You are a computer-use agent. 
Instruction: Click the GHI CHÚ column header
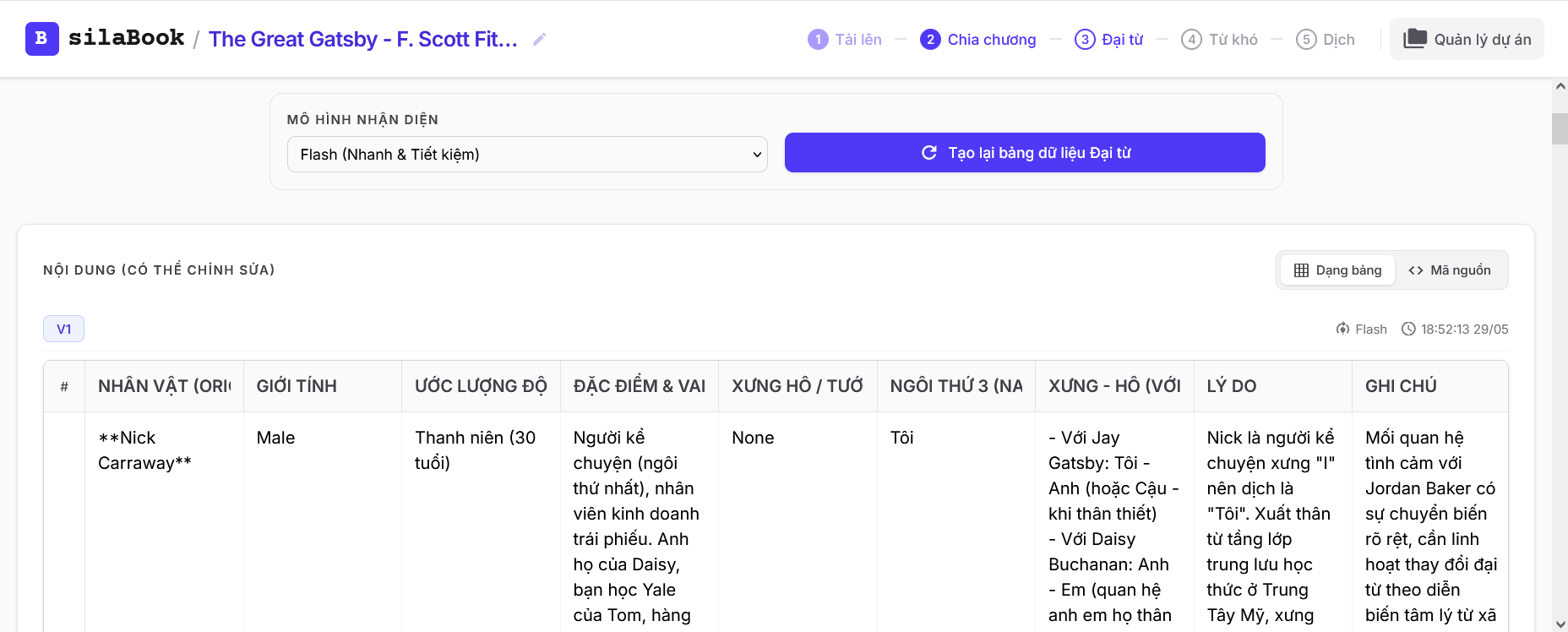click(1430, 386)
